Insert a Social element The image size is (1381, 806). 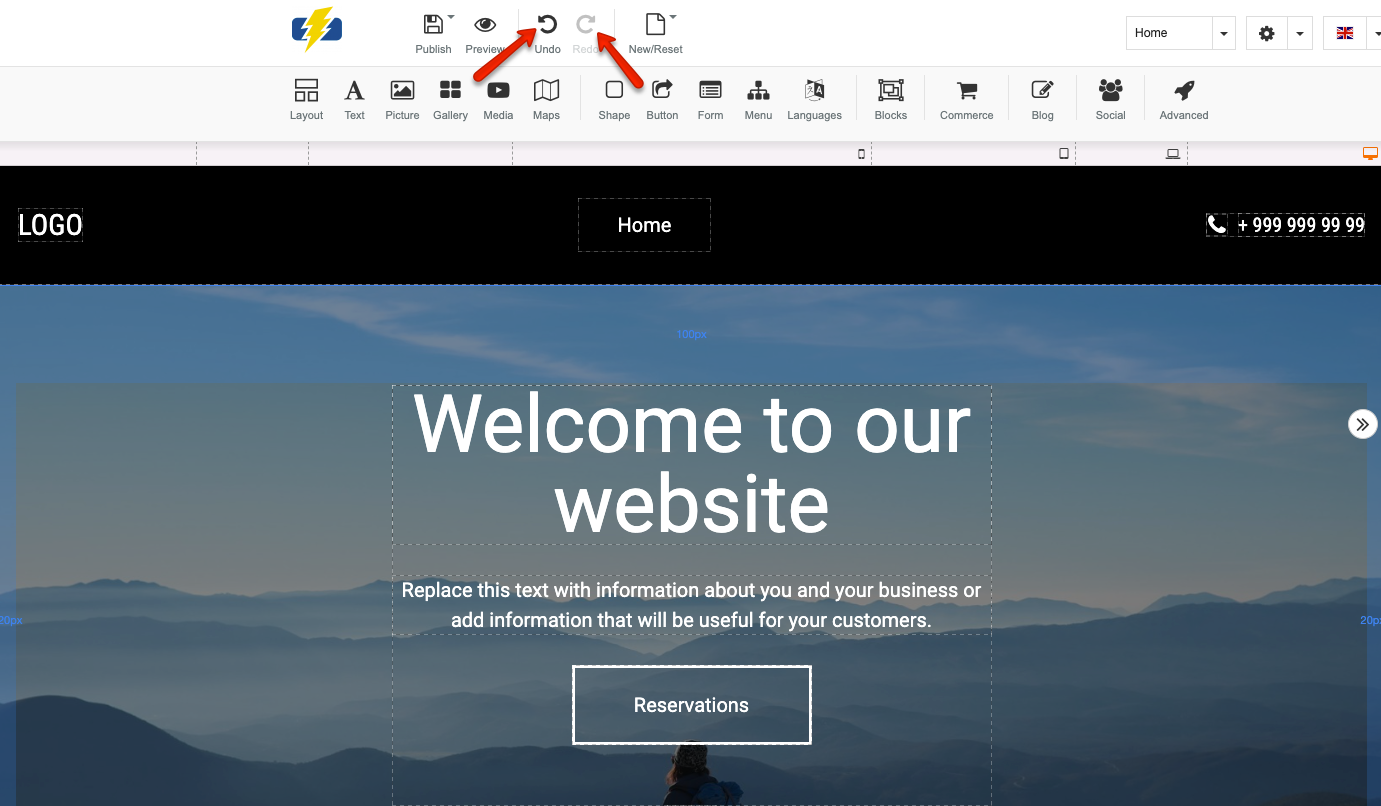(x=1110, y=97)
